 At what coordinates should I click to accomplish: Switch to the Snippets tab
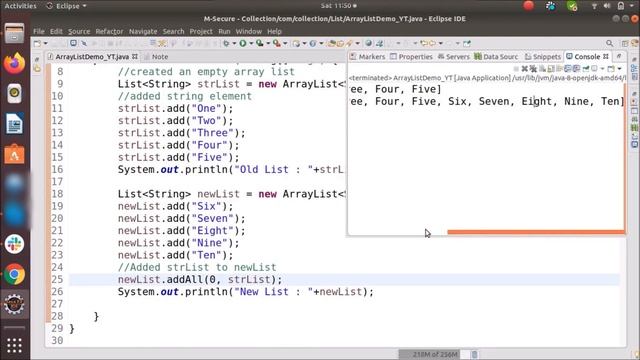pyautogui.click(x=543, y=57)
